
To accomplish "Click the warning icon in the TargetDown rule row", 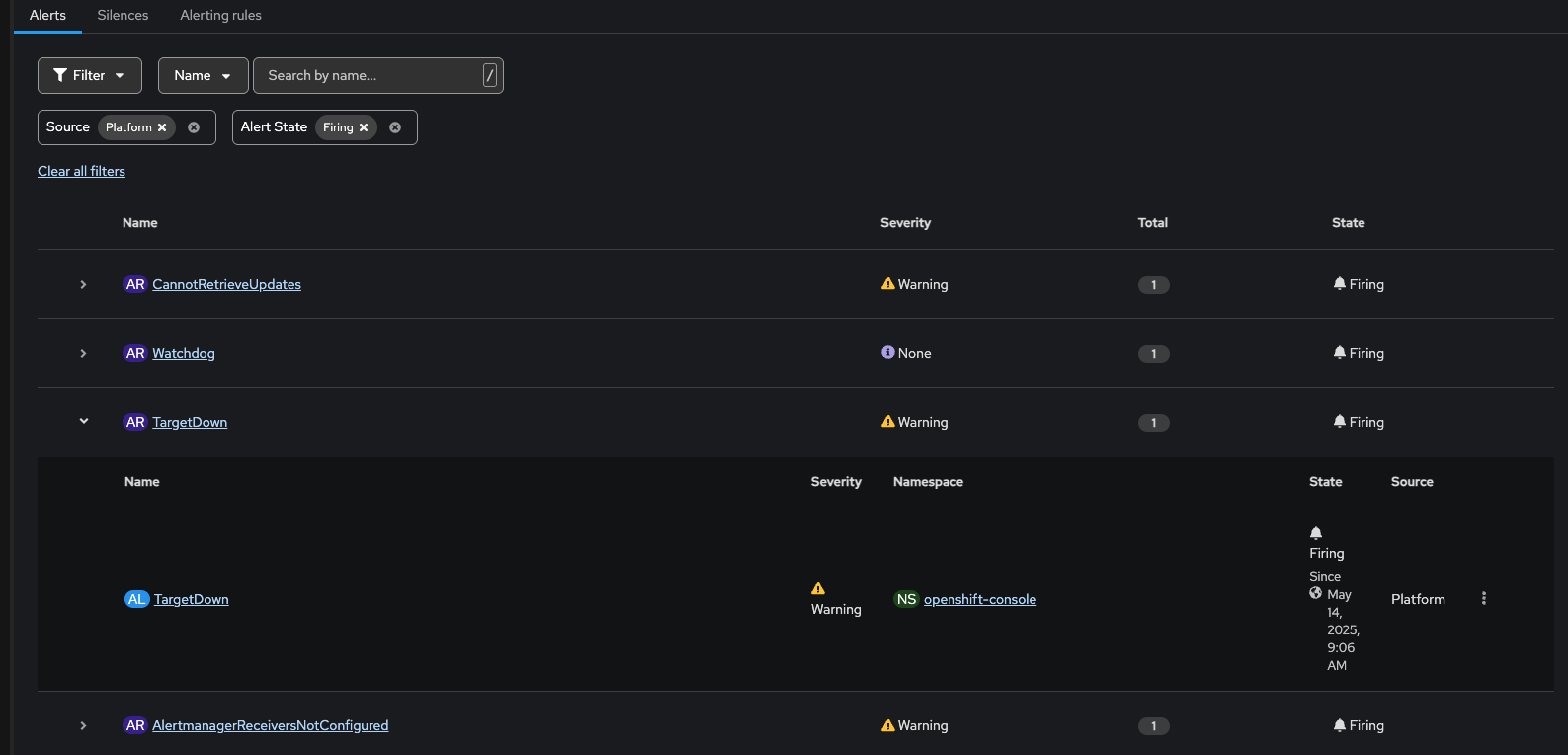I will click(x=888, y=422).
